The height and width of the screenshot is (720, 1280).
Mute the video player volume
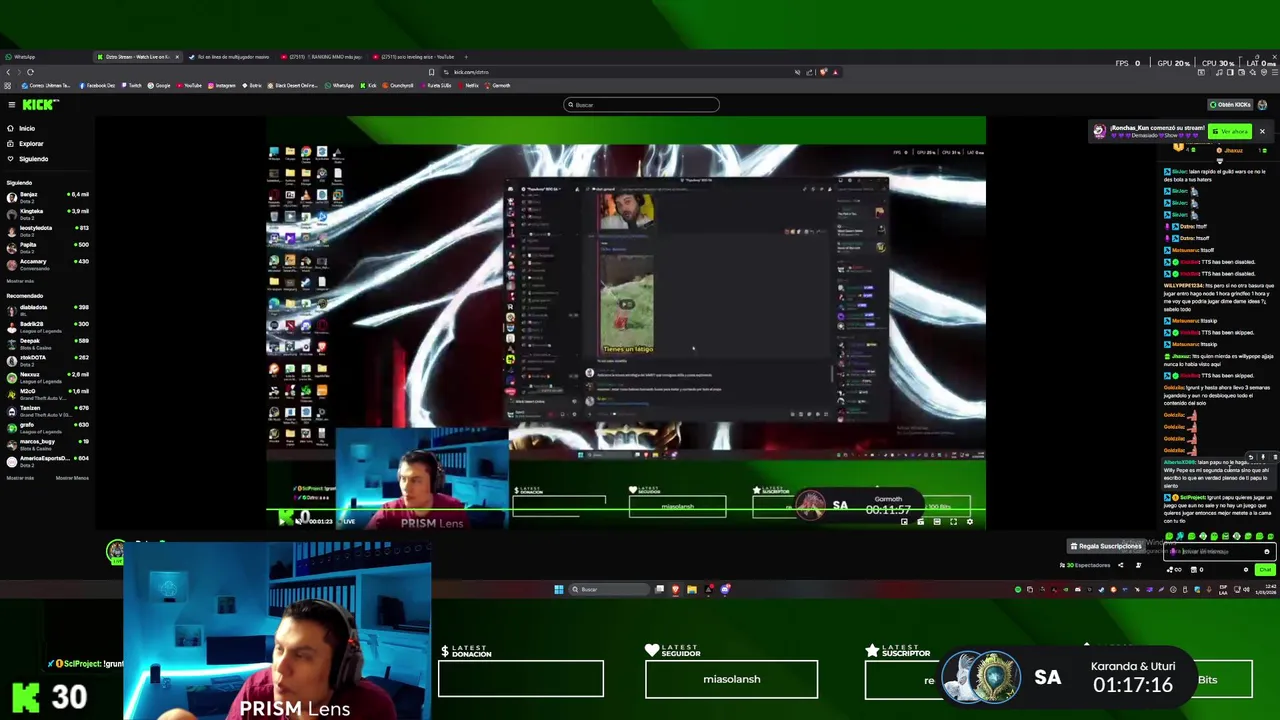300,521
